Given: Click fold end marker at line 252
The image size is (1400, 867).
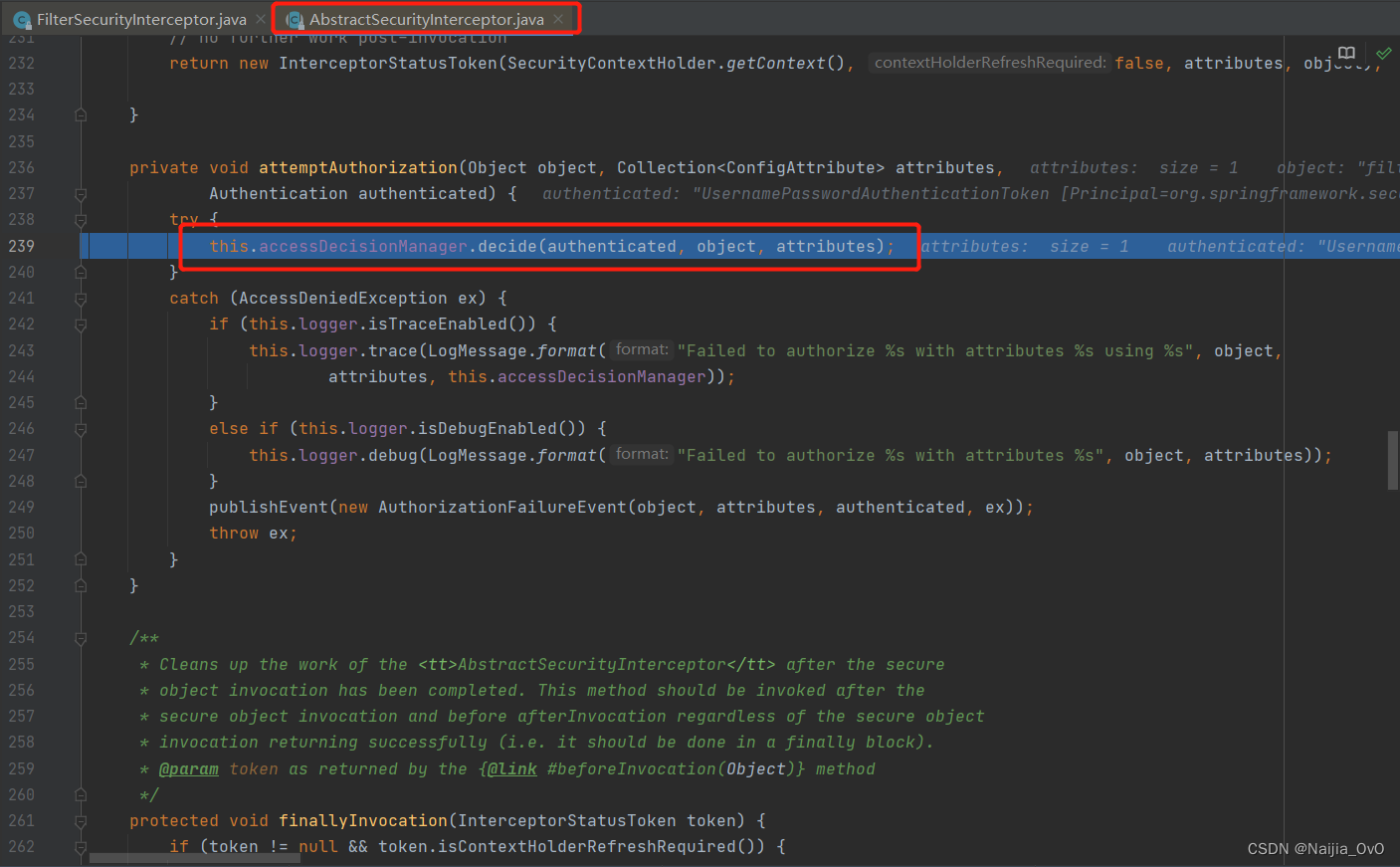Looking at the screenshot, I should (x=81, y=586).
